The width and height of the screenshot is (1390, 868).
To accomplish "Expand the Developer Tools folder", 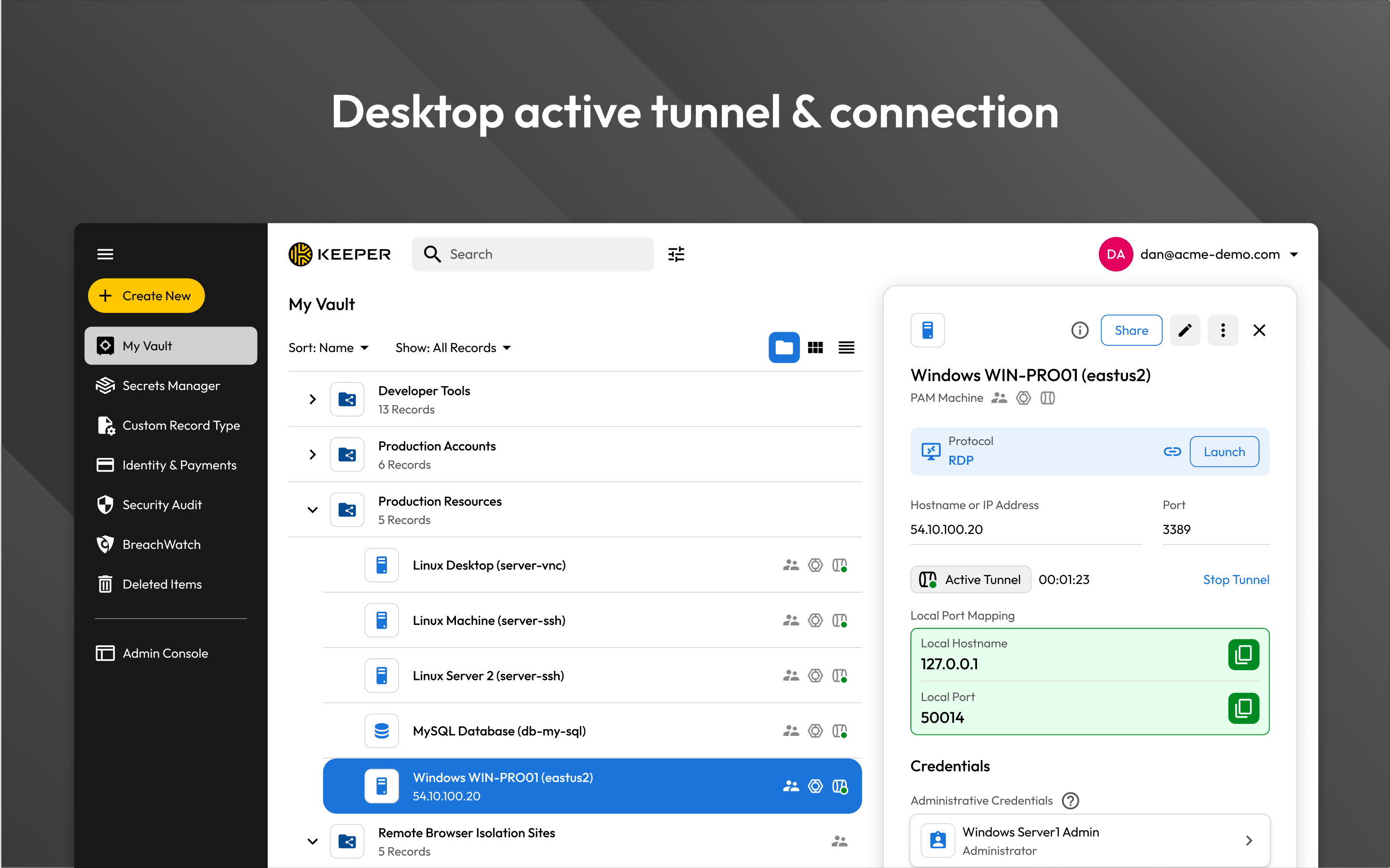I will point(313,399).
